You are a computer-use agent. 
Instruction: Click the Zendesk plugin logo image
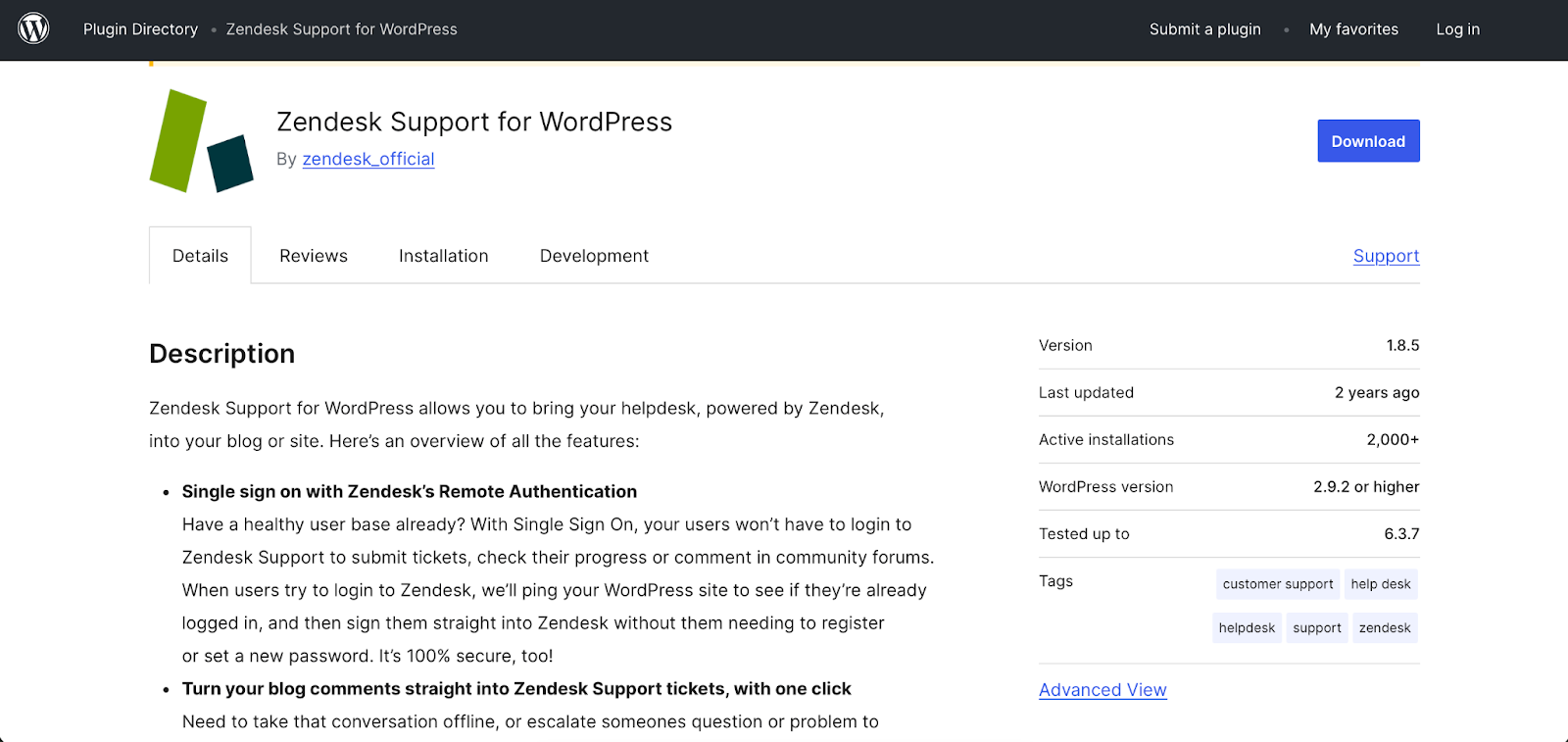coord(202,141)
